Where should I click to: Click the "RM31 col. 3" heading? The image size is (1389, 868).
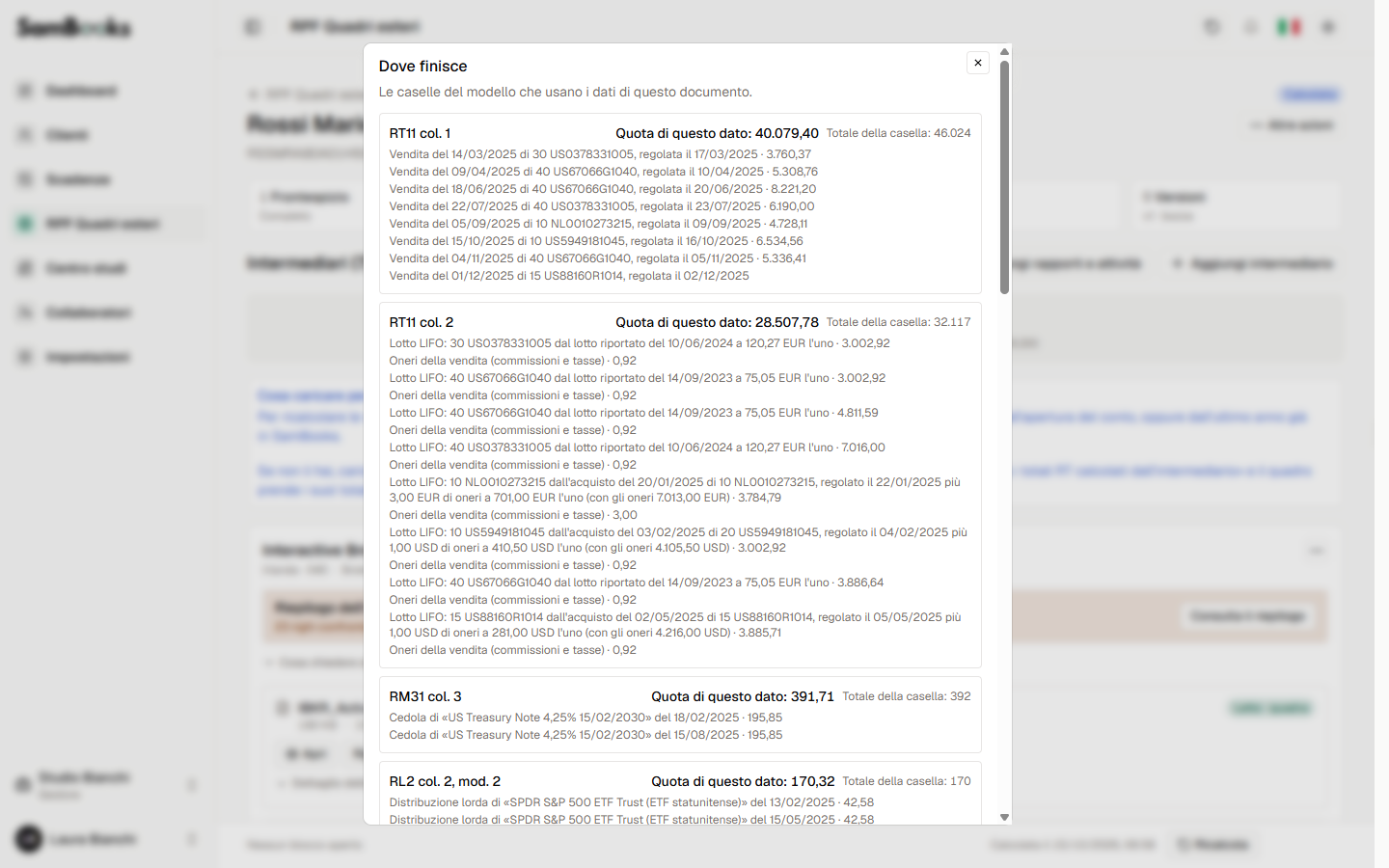[x=425, y=697]
